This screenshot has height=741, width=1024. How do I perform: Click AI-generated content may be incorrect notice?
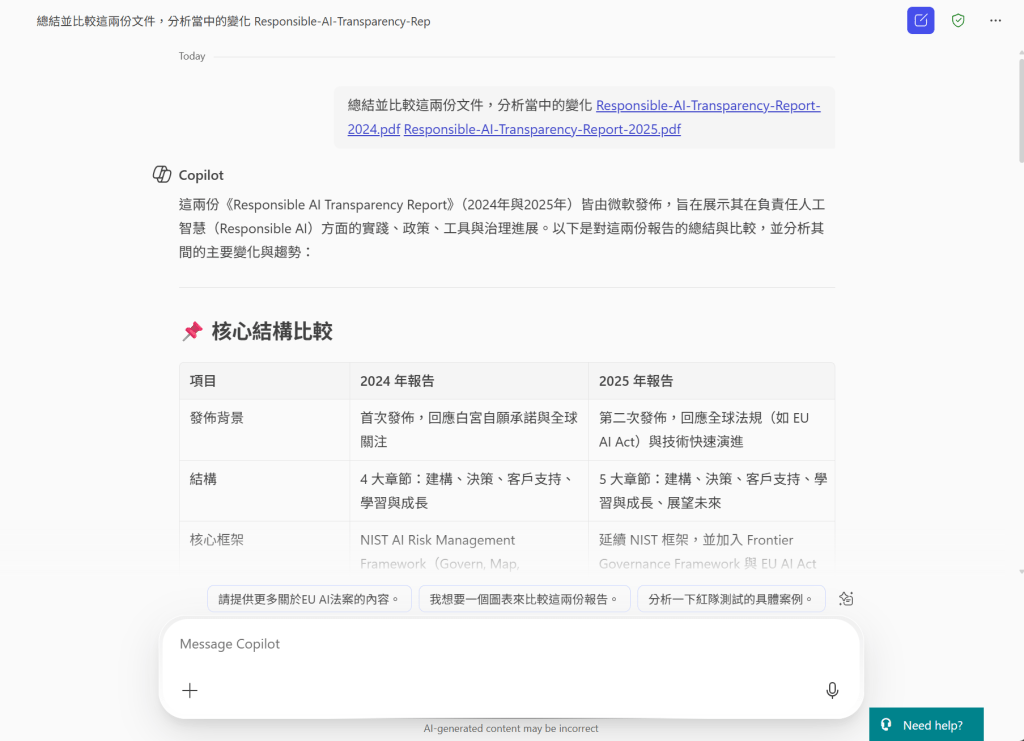pos(511,728)
